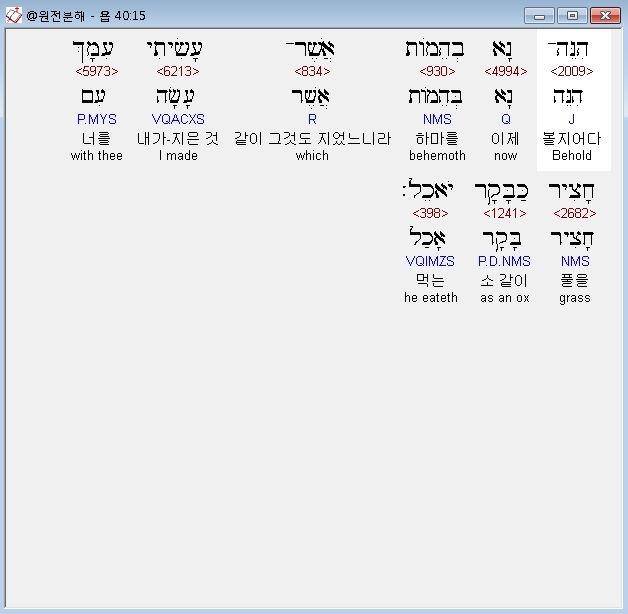The height and width of the screenshot is (614, 628).
Task: Click Strong's number <1241>
Action: pos(505,213)
